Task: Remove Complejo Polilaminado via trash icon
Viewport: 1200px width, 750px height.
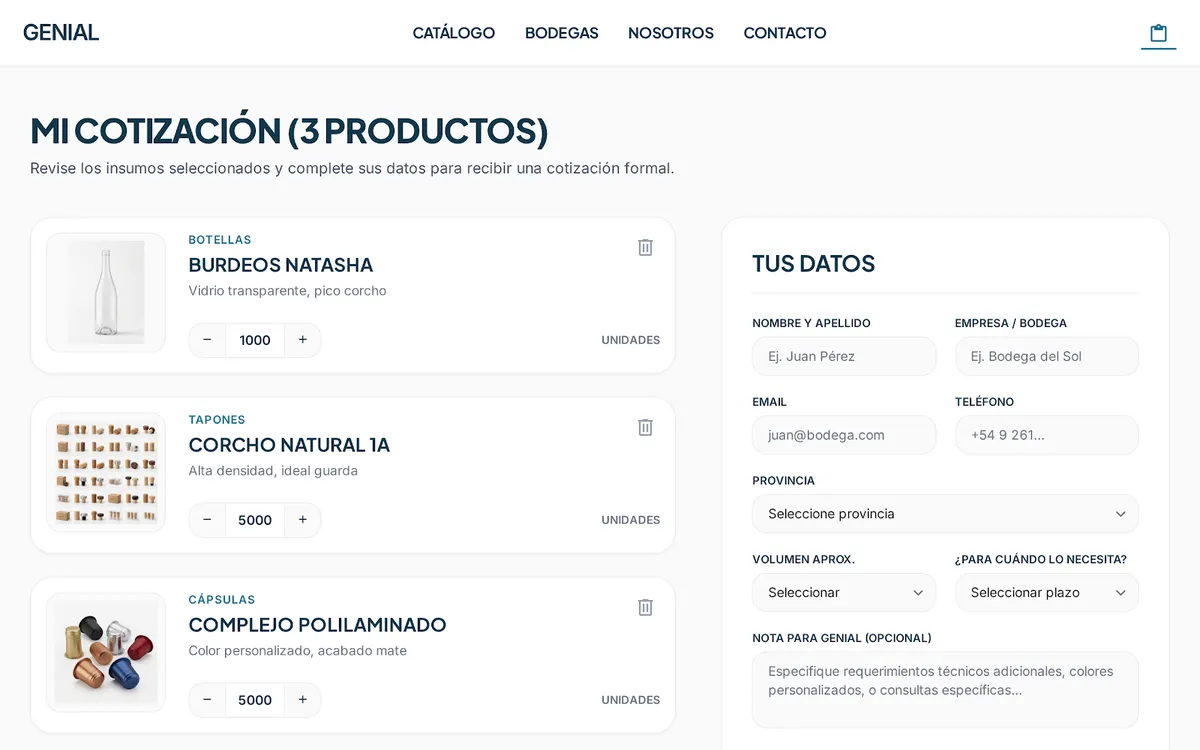Action: [645, 607]
